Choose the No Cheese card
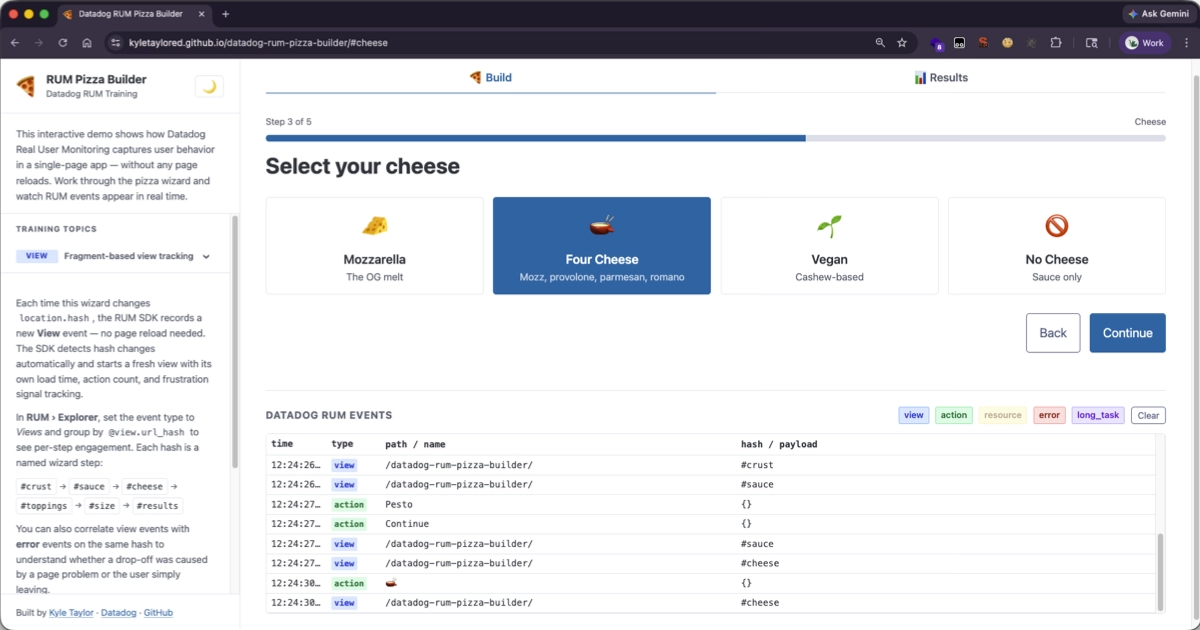1200x630 pixels. click(1057, 245)
